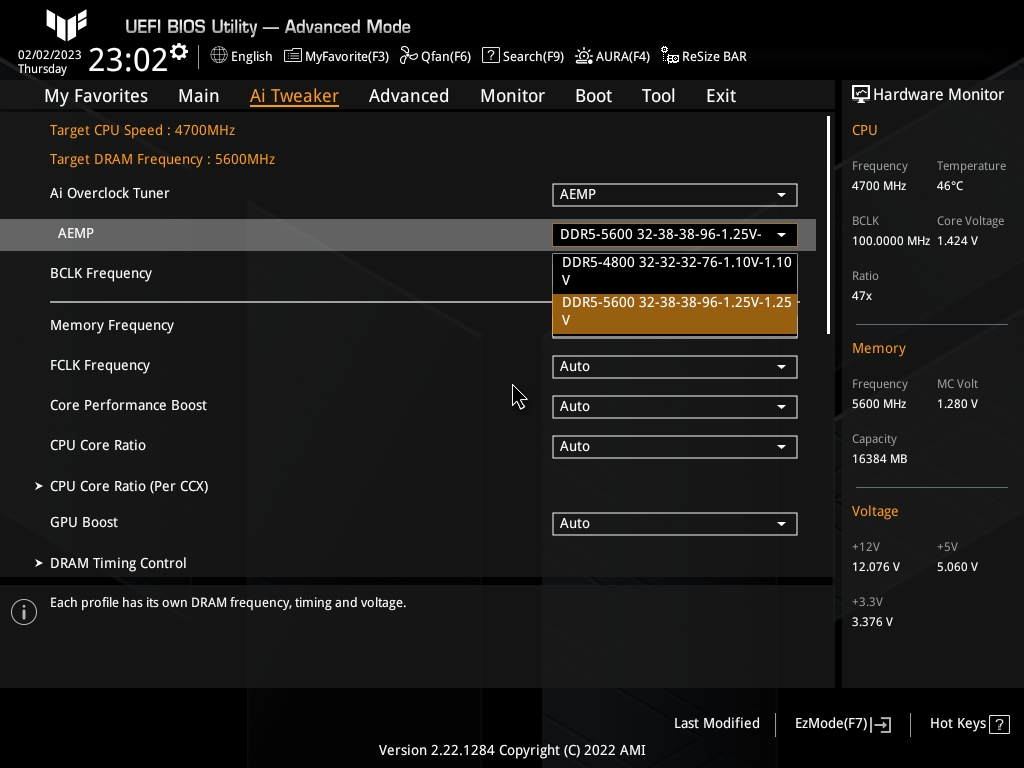Screen dimensions: 1024x768
Task: Click the Ai Overclock Tuner label
Action: click(x=110, y=193)
